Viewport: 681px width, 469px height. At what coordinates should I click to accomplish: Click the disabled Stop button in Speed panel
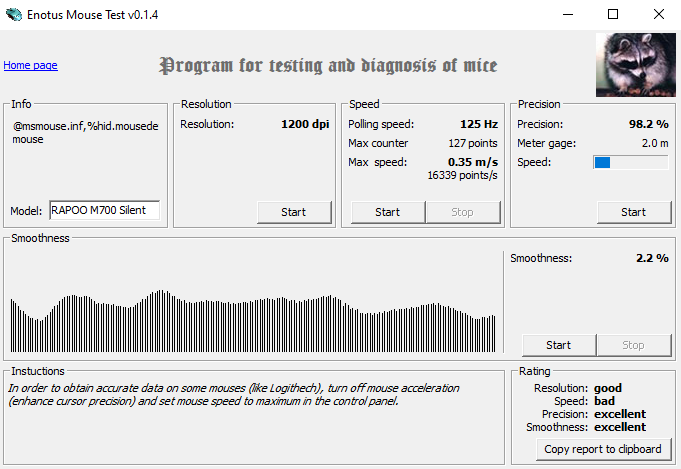(463, 212)
